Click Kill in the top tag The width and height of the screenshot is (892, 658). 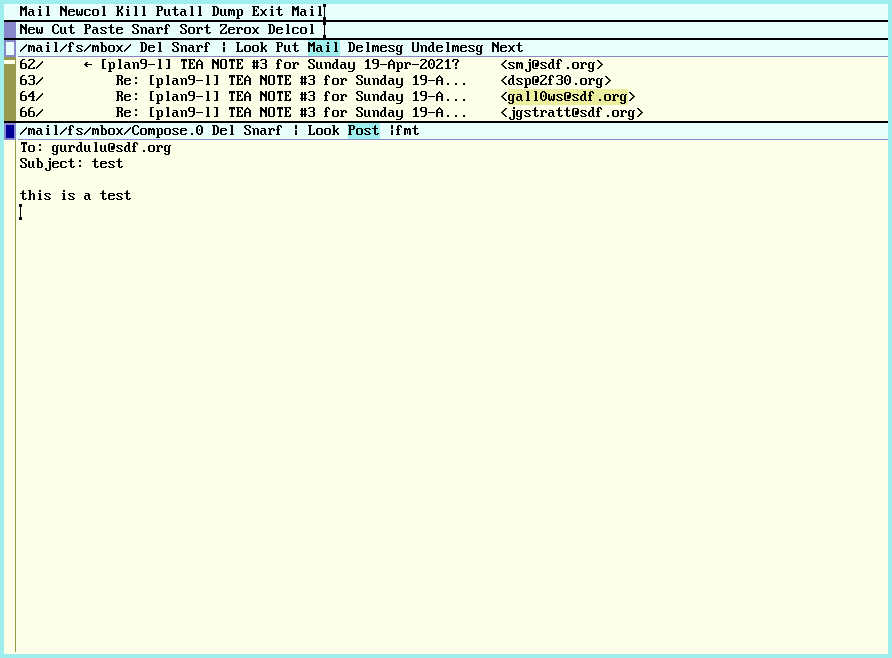(131, 11)
